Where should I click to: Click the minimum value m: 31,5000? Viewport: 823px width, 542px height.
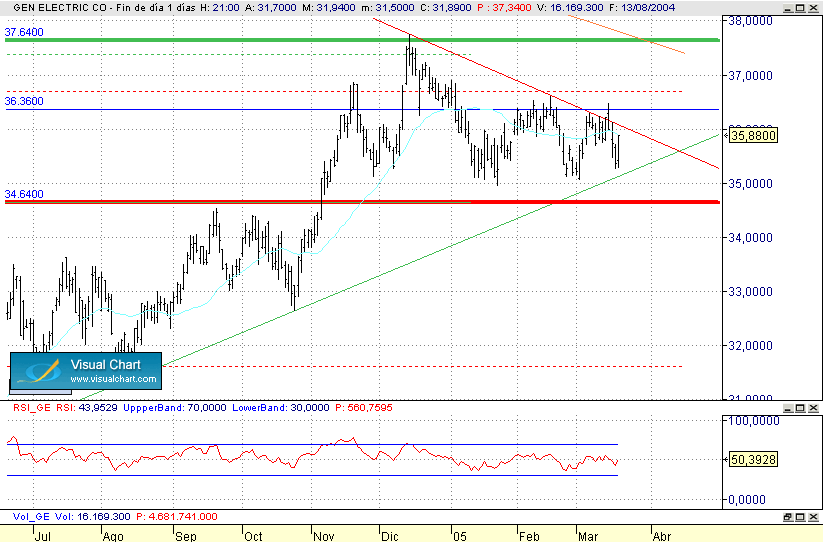387,8
